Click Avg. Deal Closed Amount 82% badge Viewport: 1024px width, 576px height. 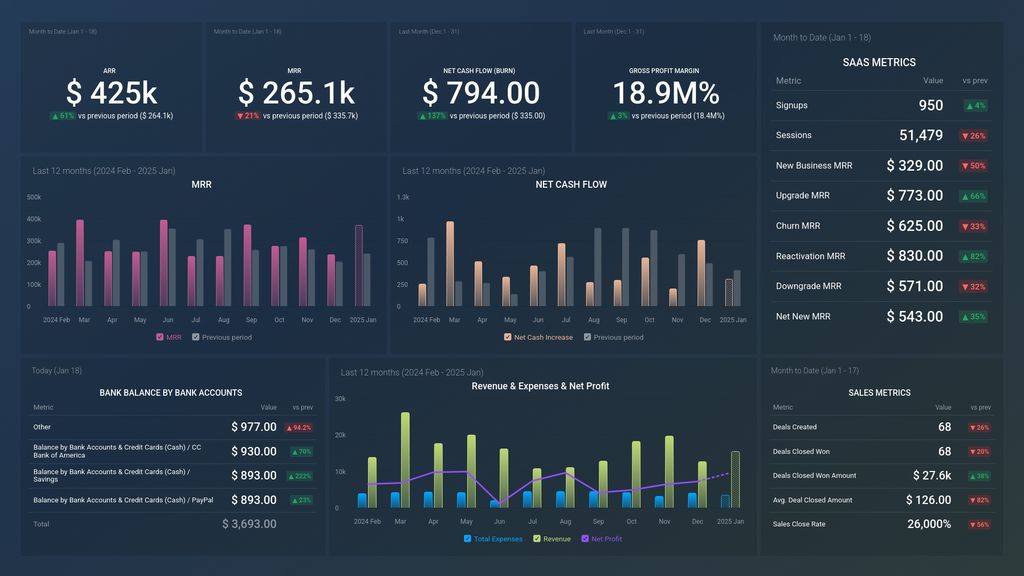[x=979, y=500]
